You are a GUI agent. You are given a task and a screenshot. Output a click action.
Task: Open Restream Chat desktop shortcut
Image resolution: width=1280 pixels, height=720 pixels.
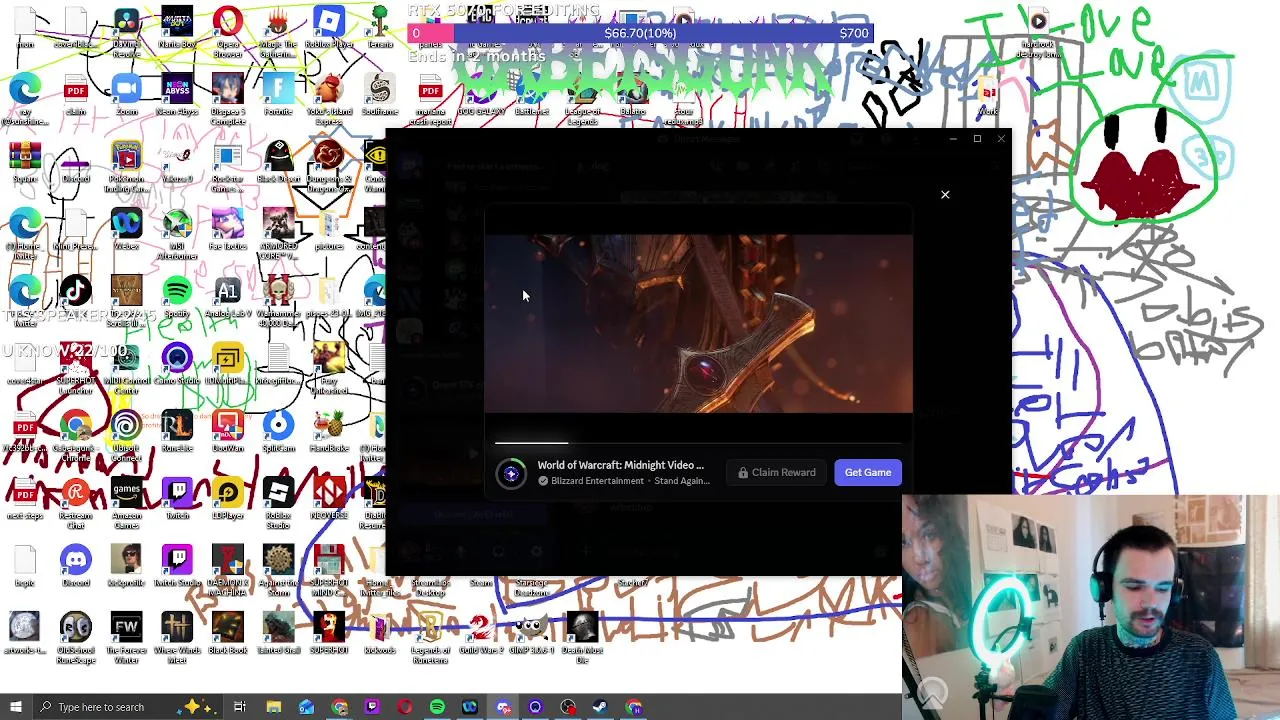(75, 502)
